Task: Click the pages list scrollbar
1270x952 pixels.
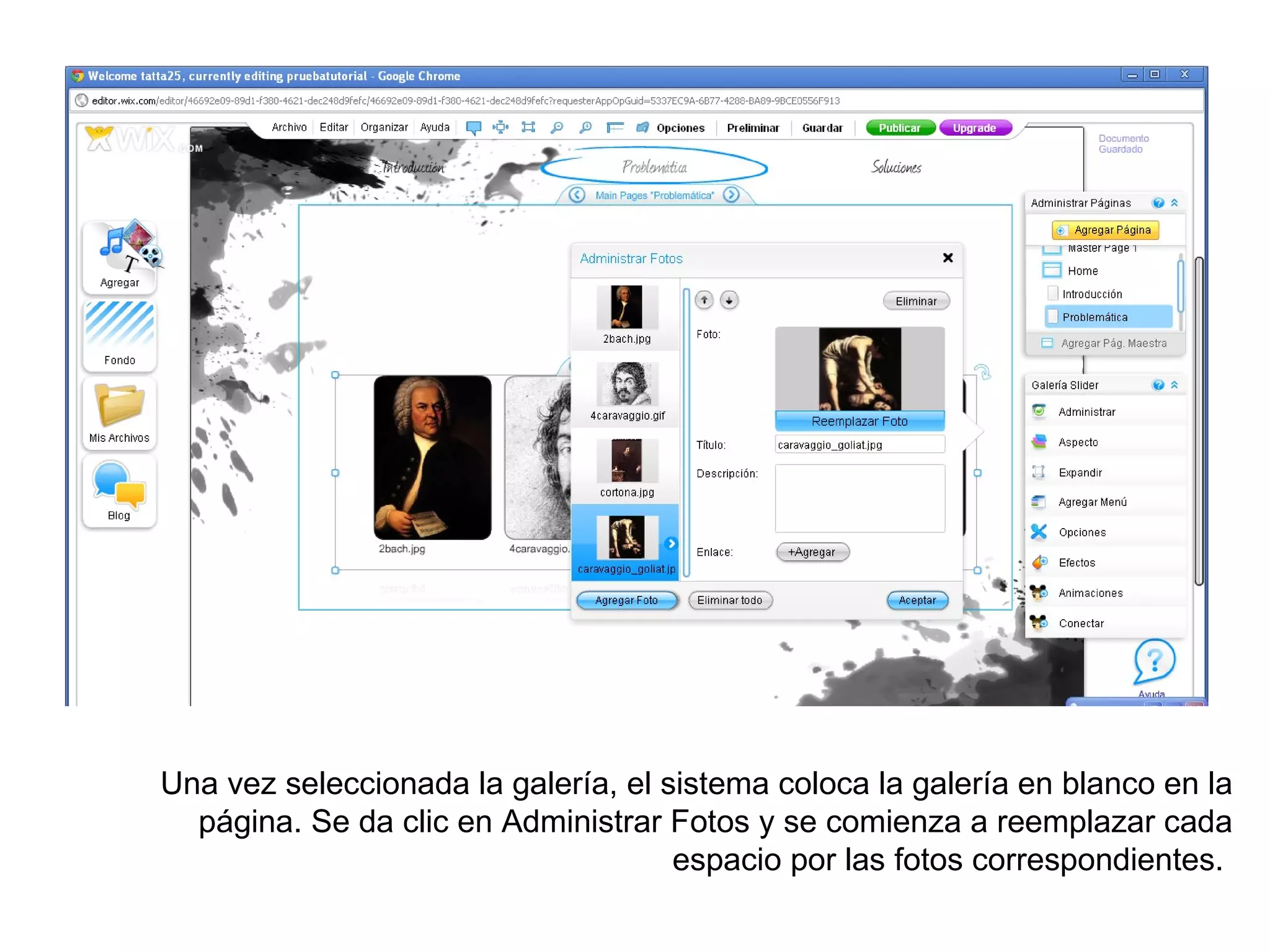Action: (x=1179, y=286)
